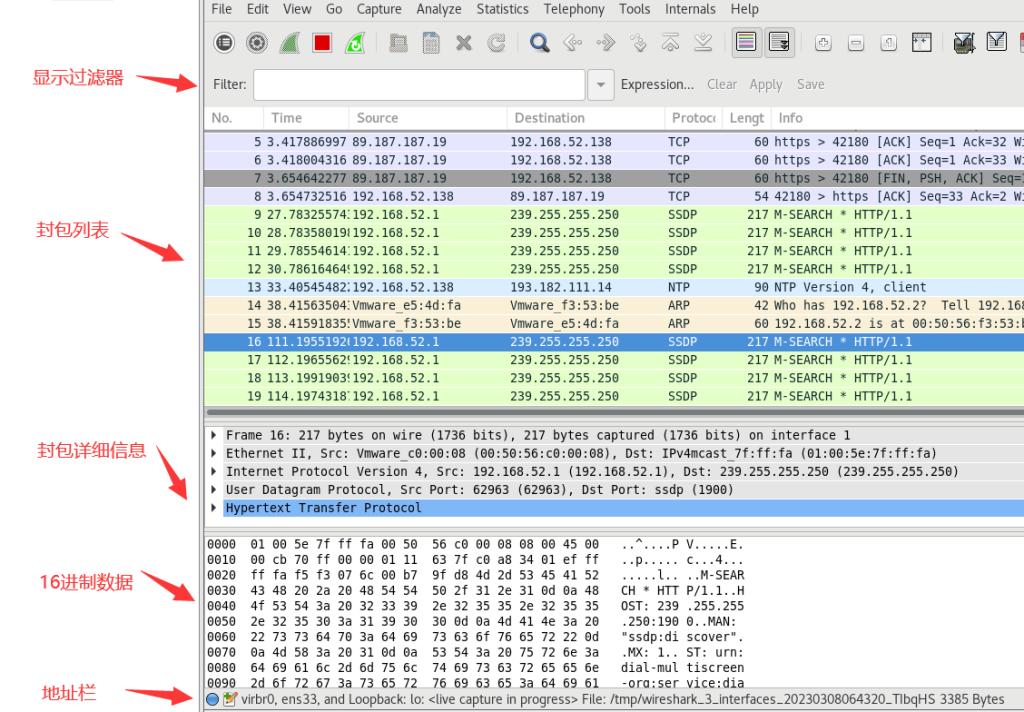Edit display filters funnel icon

point(997,42)
